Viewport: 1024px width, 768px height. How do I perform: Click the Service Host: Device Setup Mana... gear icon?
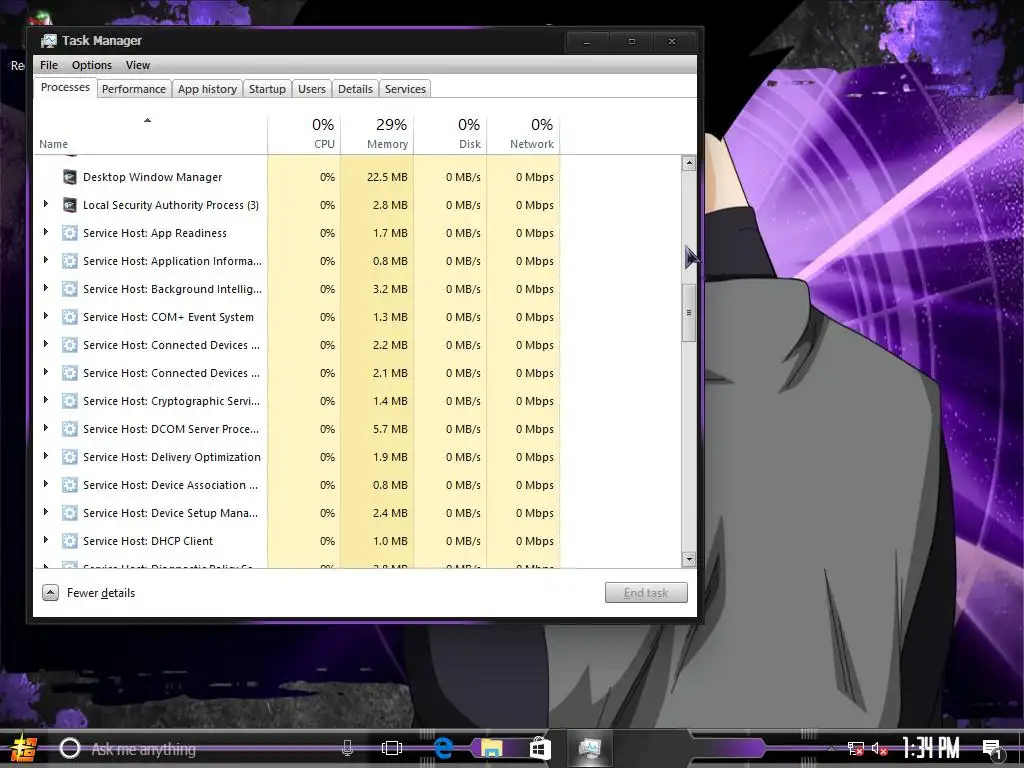(x=69, y=513)
